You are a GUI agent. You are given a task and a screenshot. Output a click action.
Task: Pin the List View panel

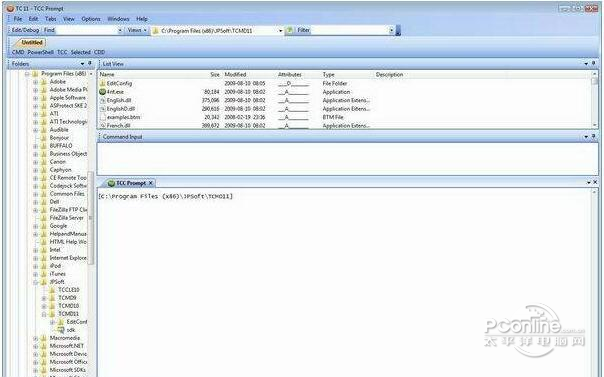594,64
